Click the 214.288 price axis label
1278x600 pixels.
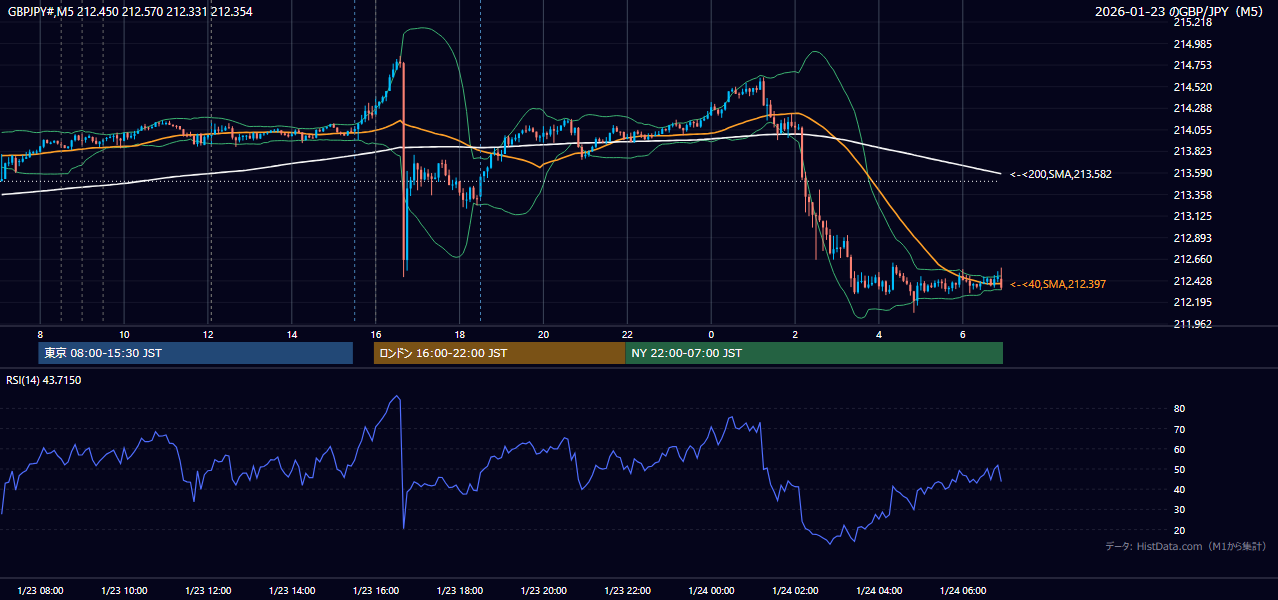pyautogui.click(x=1193, y=108)
